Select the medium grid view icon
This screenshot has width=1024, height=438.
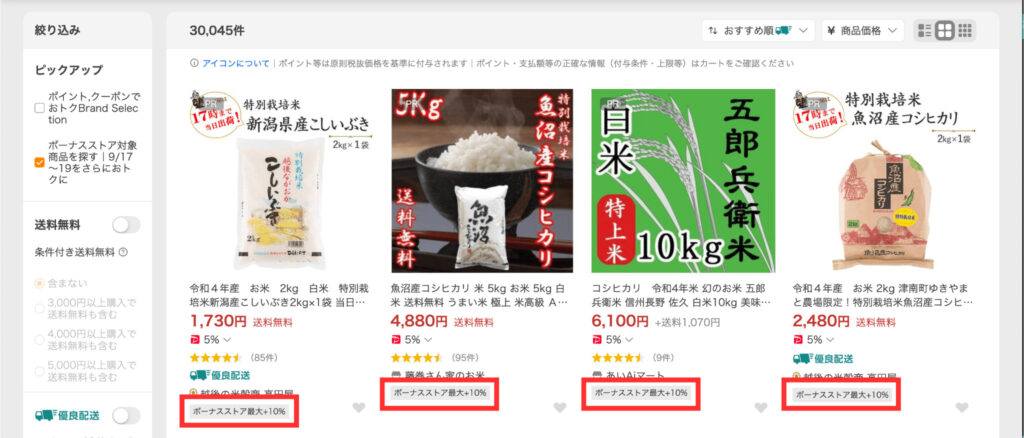tap(944, 30)
